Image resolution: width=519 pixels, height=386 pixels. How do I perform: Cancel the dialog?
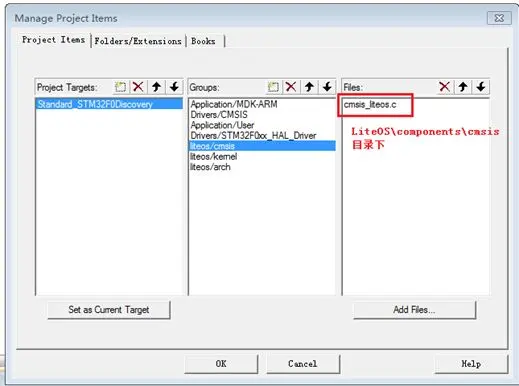(303, 364)
